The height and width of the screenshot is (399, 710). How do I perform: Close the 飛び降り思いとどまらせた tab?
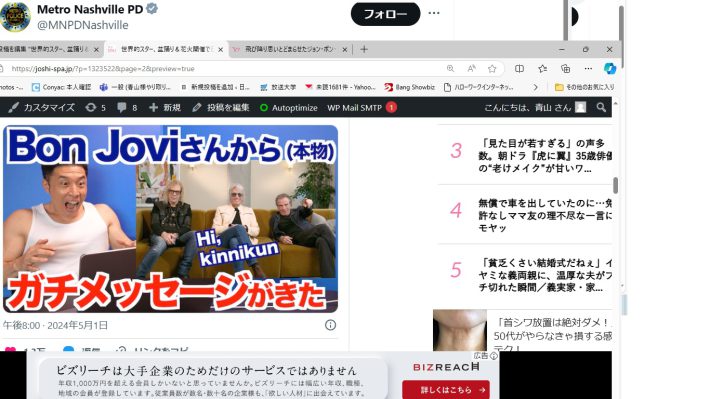coord(345,50)
